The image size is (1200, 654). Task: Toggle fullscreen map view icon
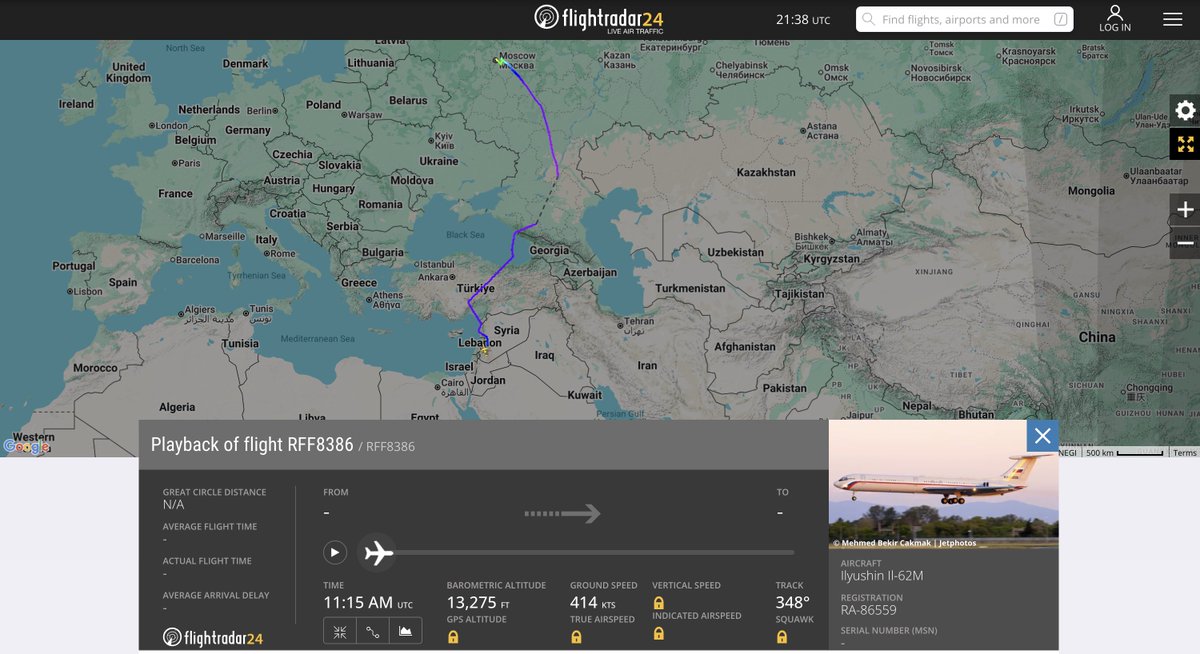pyautogui.click(x=1185, y=144)
